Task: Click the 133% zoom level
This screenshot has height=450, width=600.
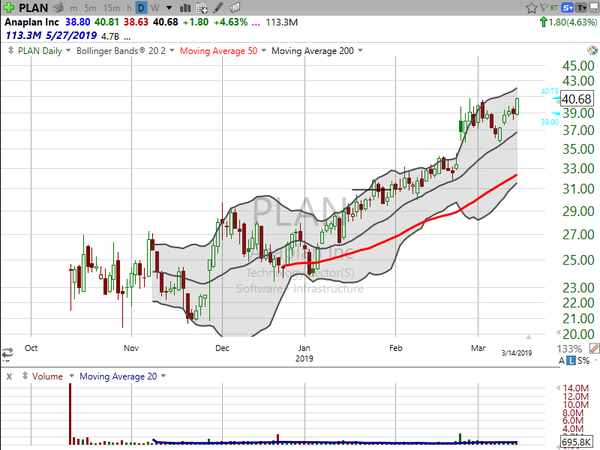Action: 570,349
